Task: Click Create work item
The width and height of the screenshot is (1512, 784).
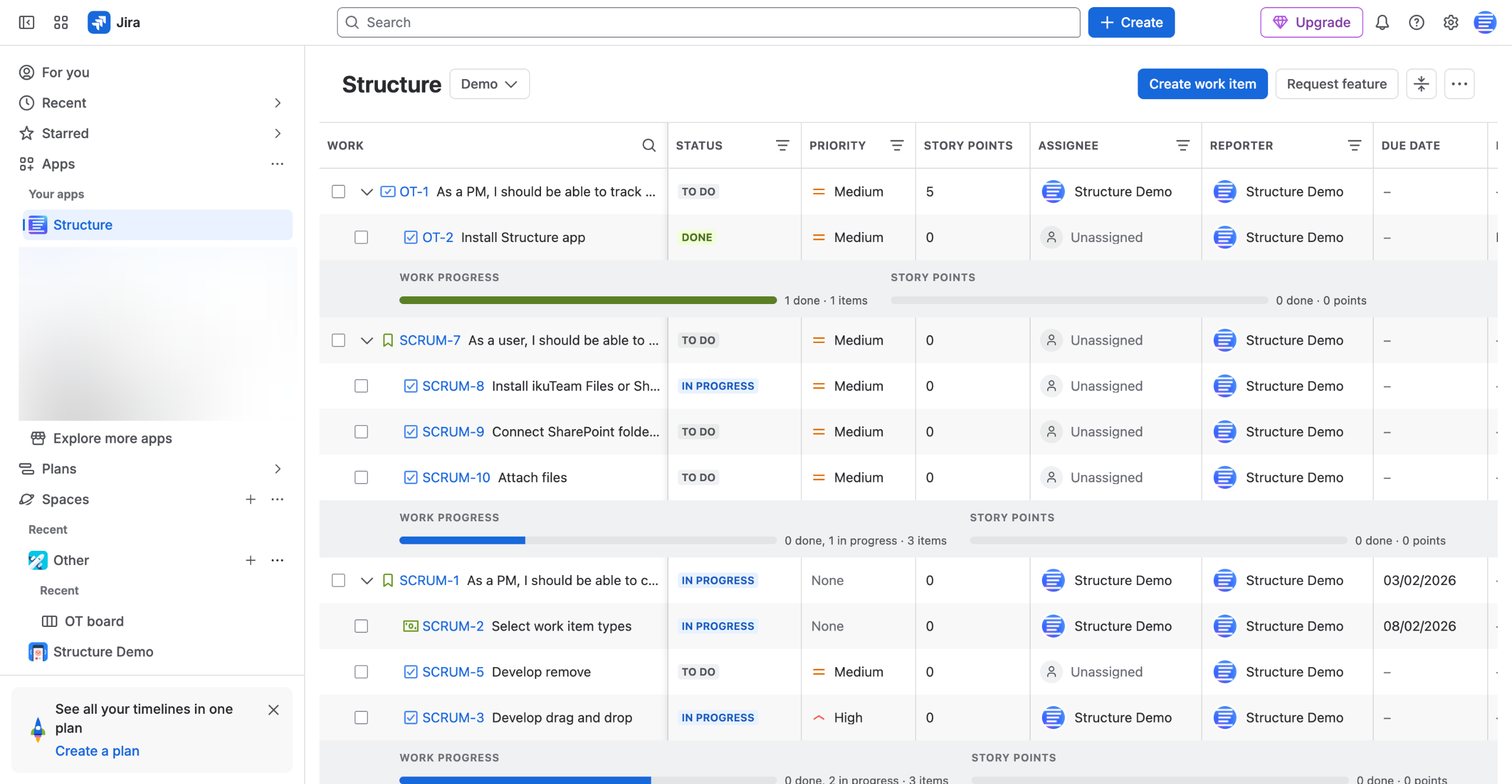Action: (1203, 84)
